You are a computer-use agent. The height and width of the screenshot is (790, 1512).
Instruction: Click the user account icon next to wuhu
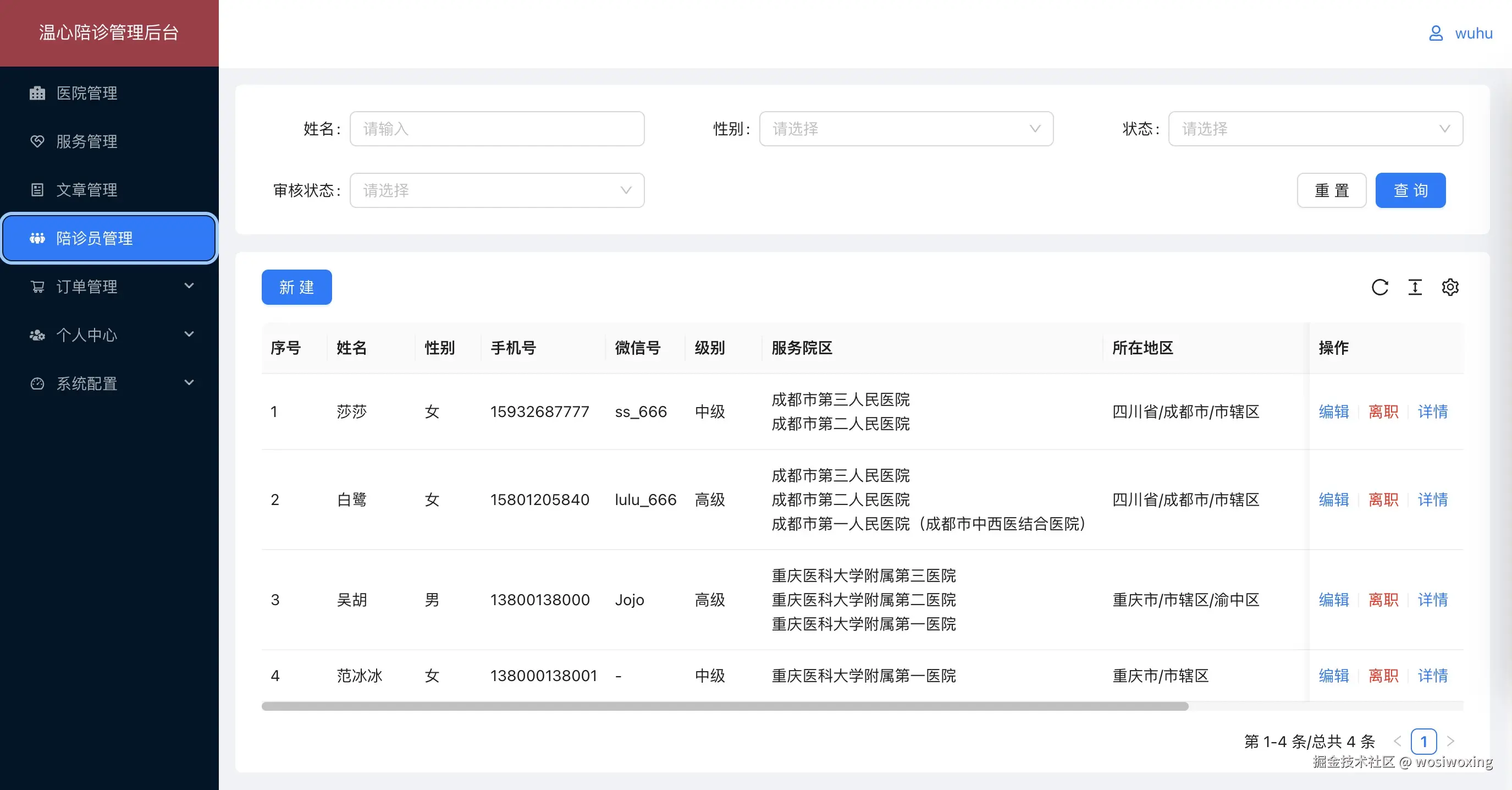coord(1436,33)
